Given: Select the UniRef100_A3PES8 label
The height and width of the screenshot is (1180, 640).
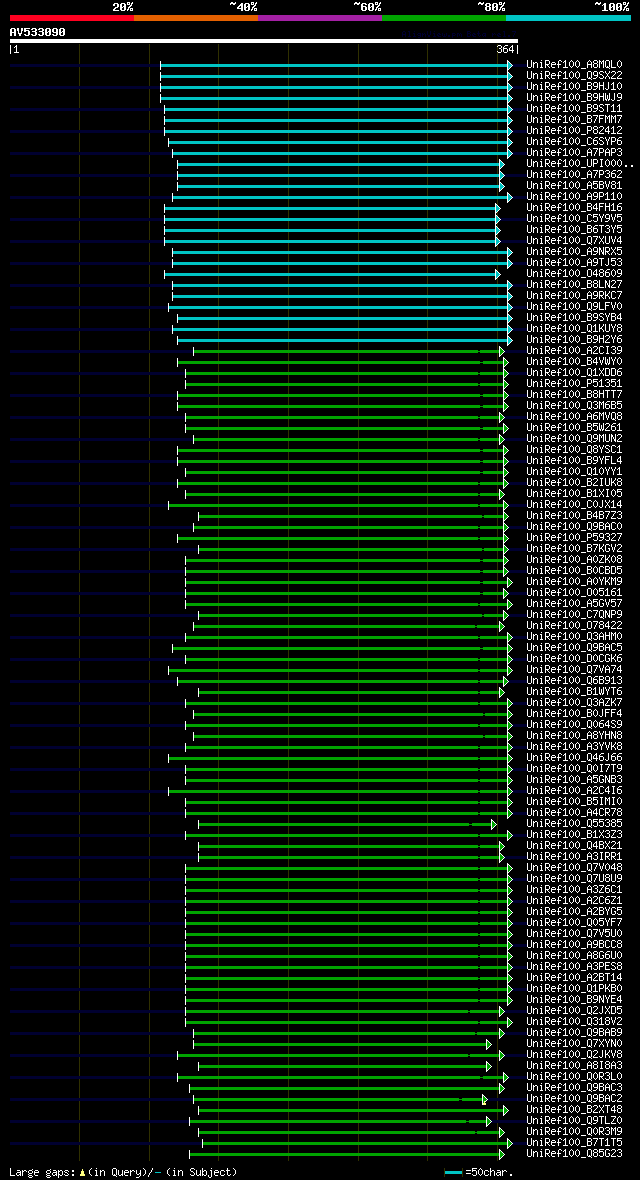Looking at the screenshot, I should pos(574,966).
